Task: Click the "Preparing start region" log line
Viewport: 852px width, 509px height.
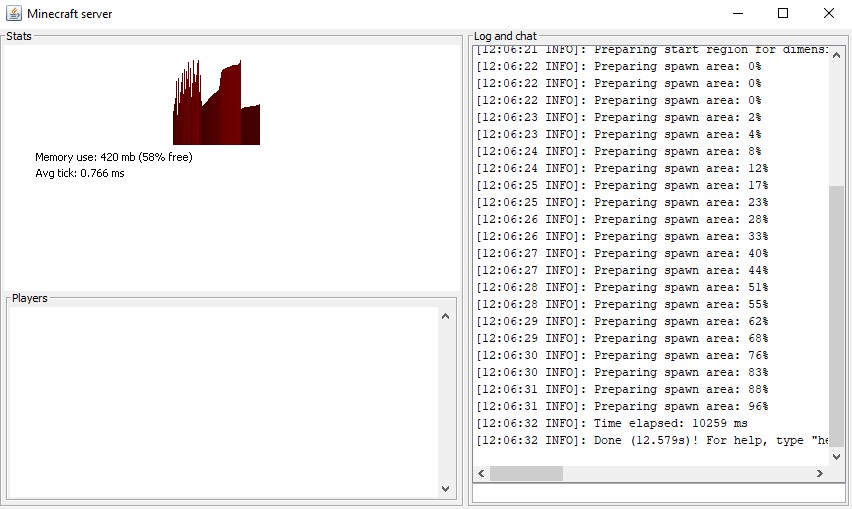Action: coord(652,50)
